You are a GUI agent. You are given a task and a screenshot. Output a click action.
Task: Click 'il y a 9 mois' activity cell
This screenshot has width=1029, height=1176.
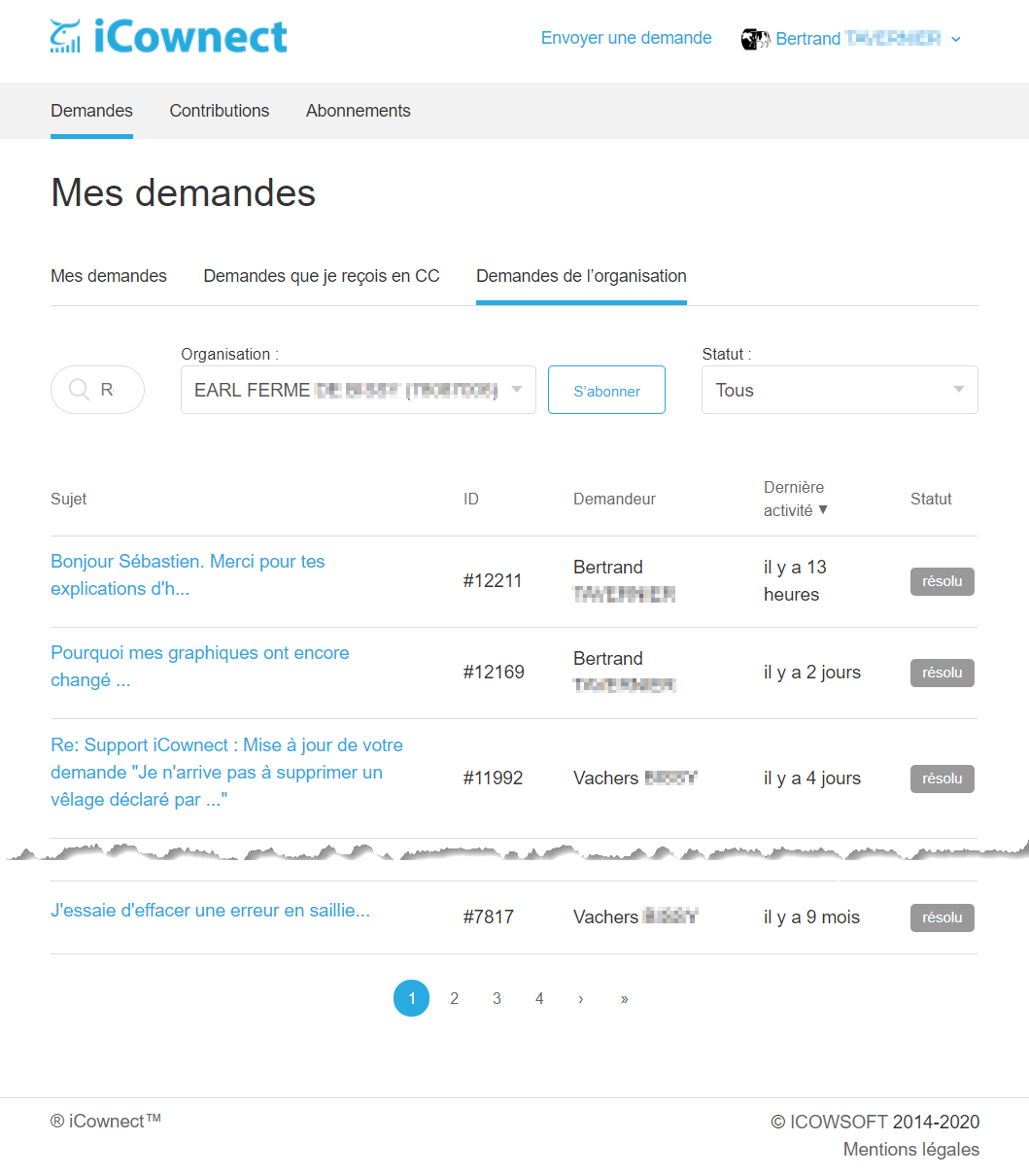pos(811,917)
